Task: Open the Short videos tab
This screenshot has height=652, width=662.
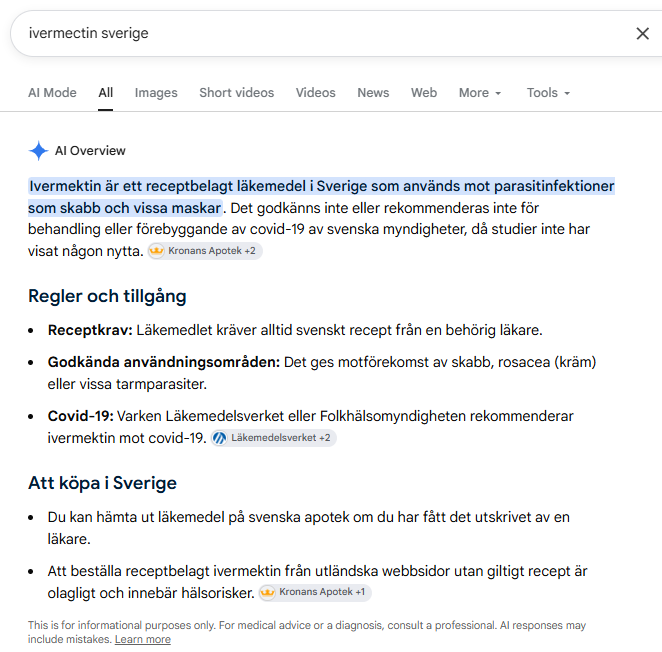Action: 236,93
